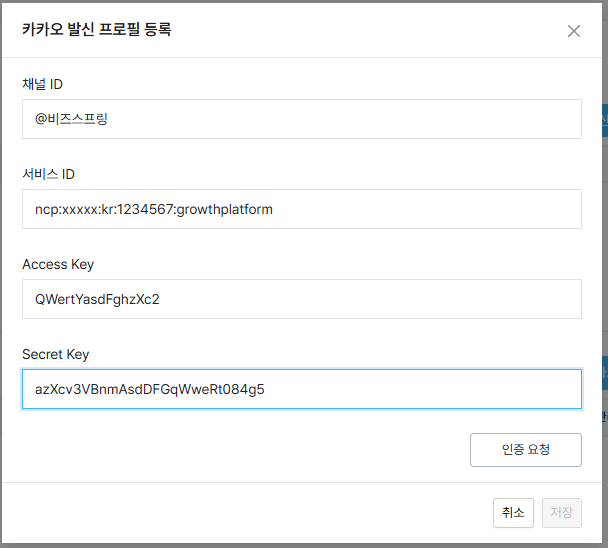Image resolution: width=608 pixels, height=548 pixels.
Task: Click the 채널 ID label
Action: pyautogui.click(x=43, y=84)
